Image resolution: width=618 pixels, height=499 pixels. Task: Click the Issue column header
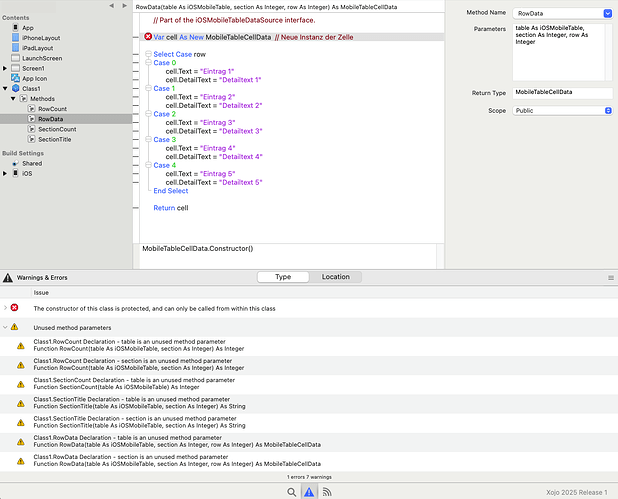41,292
